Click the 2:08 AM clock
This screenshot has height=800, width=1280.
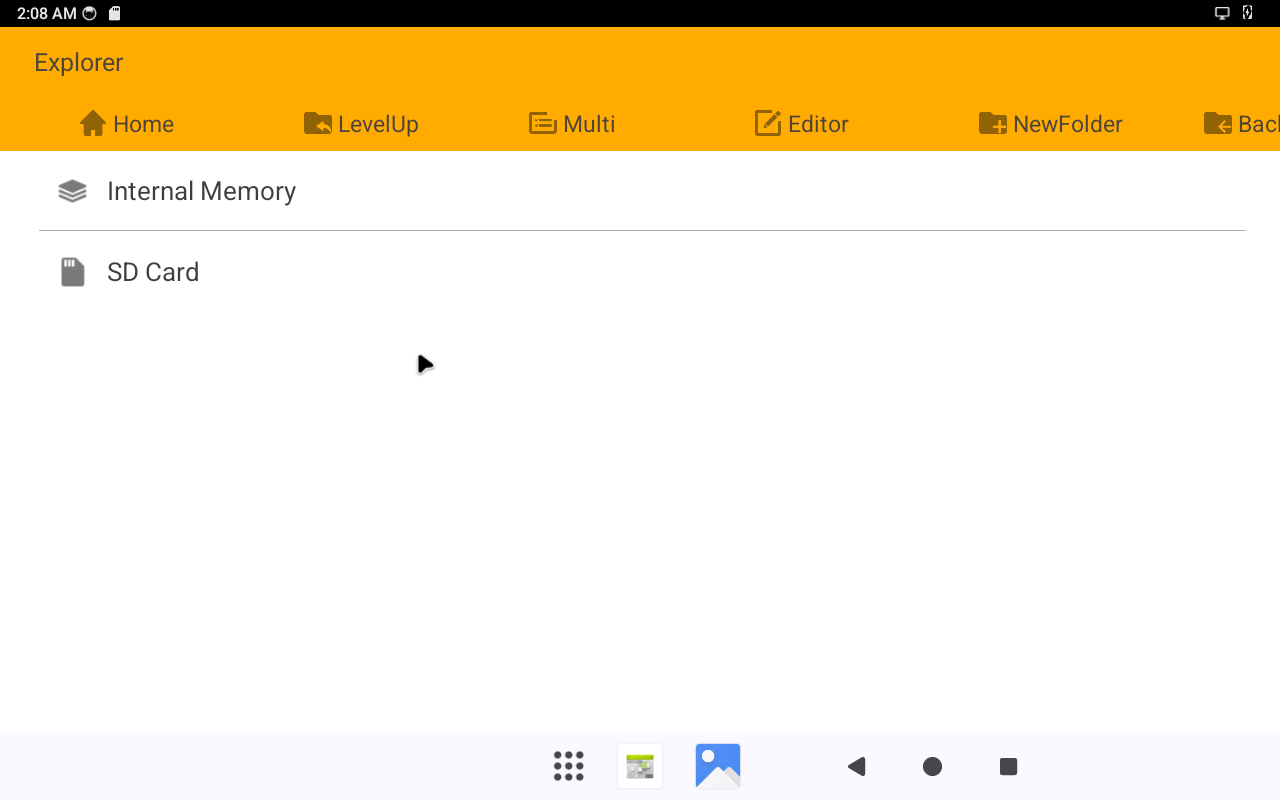[x=47, y=13]
